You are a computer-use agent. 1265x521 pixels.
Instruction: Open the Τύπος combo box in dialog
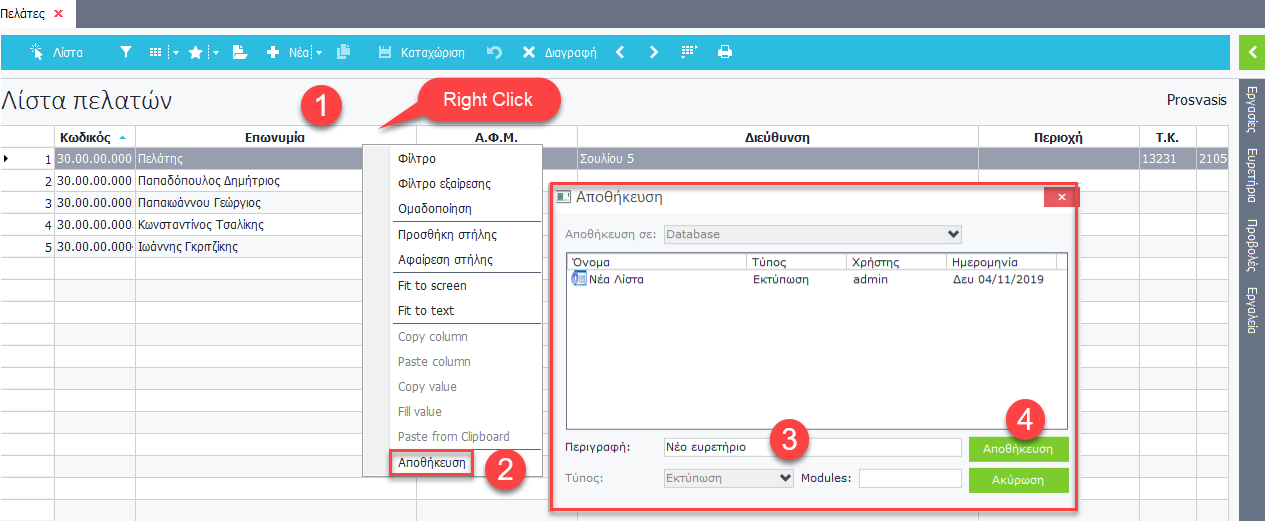(729, 478)
